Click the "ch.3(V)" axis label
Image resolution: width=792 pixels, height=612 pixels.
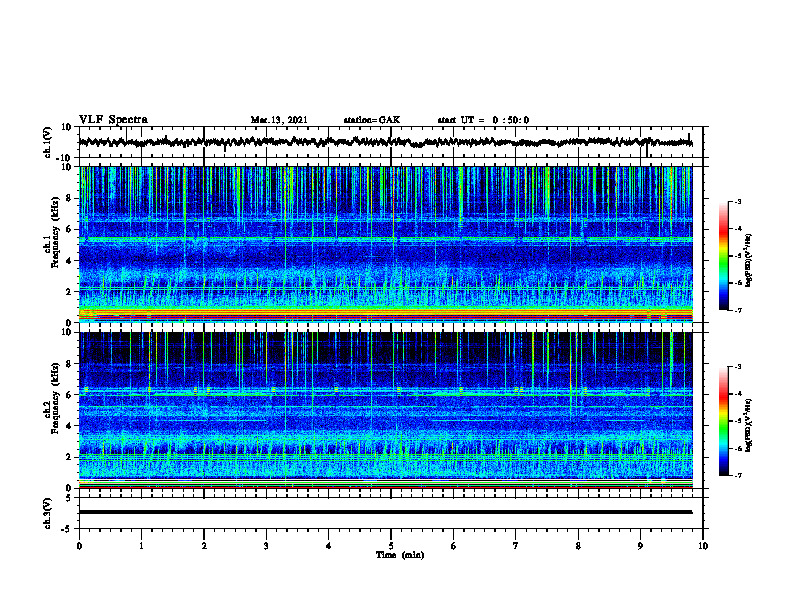pos(48,513)
